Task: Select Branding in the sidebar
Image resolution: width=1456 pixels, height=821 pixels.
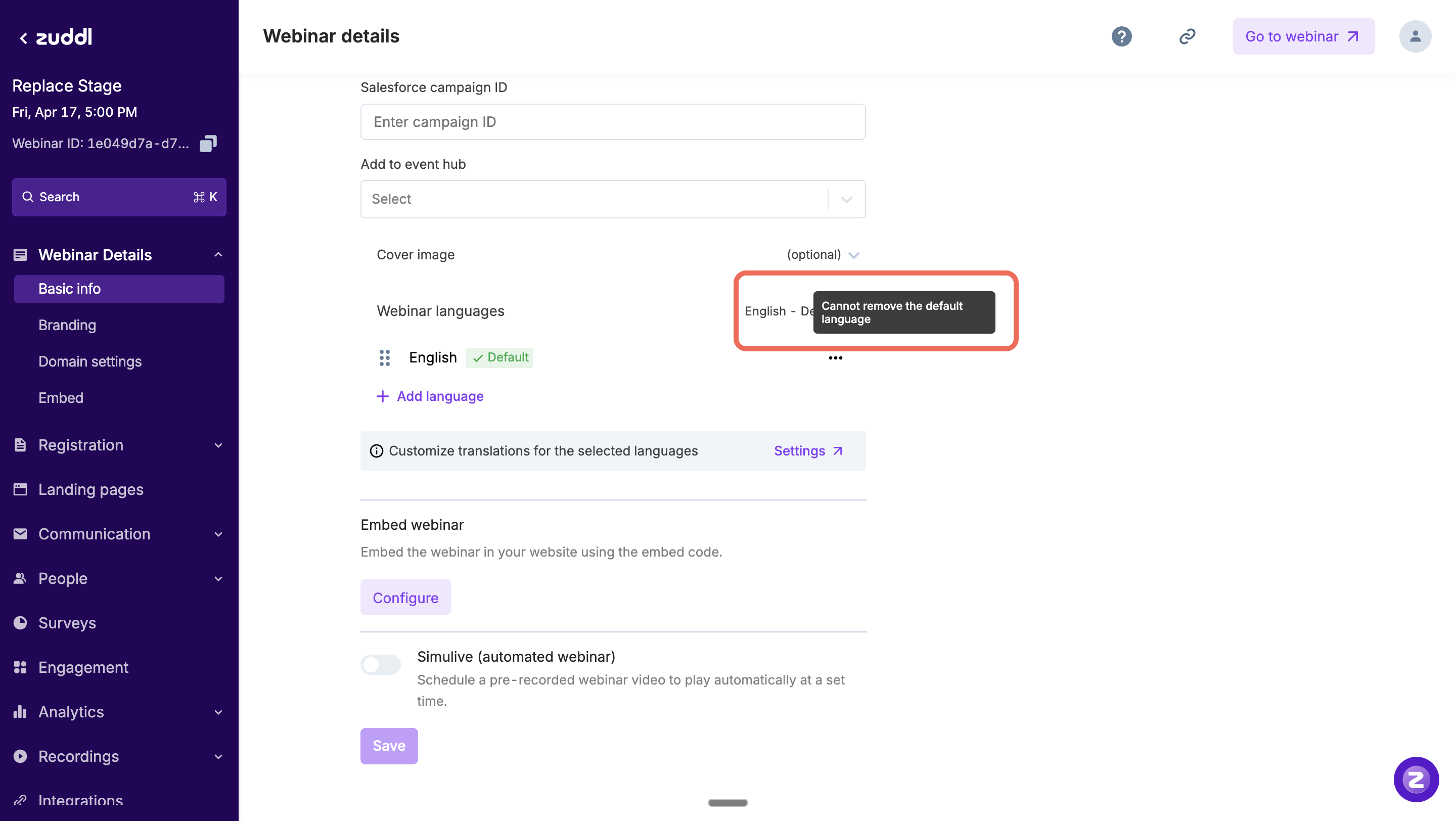Action: pos(67,325)
